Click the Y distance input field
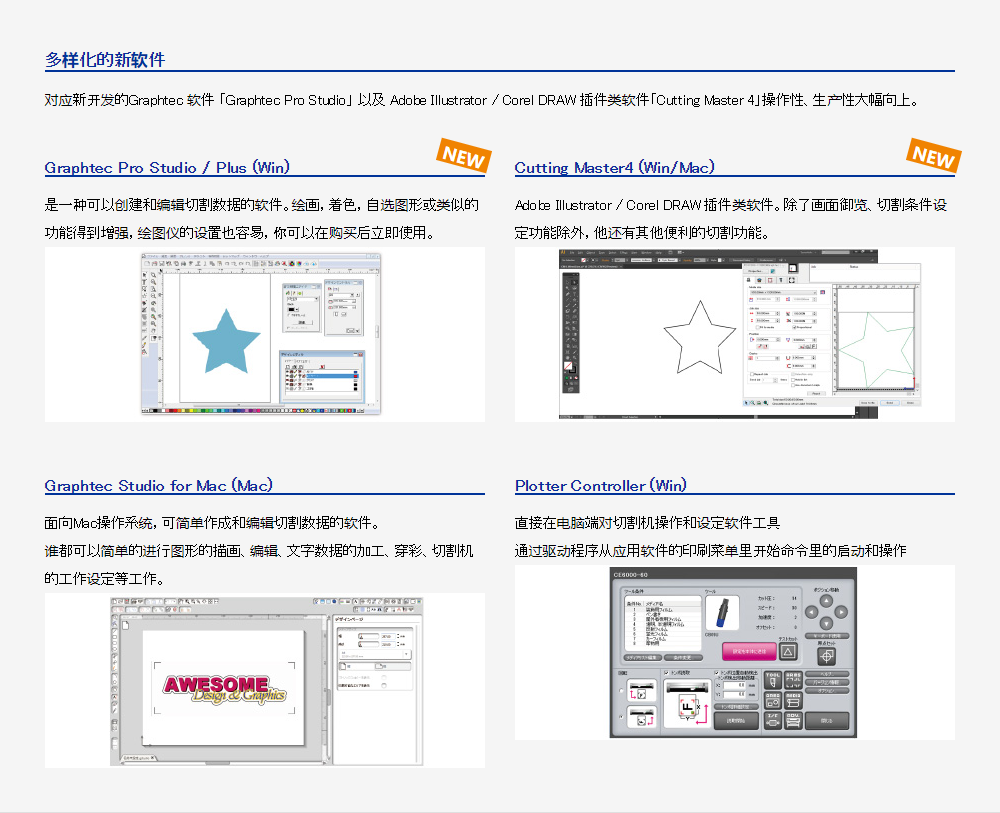 734,694
